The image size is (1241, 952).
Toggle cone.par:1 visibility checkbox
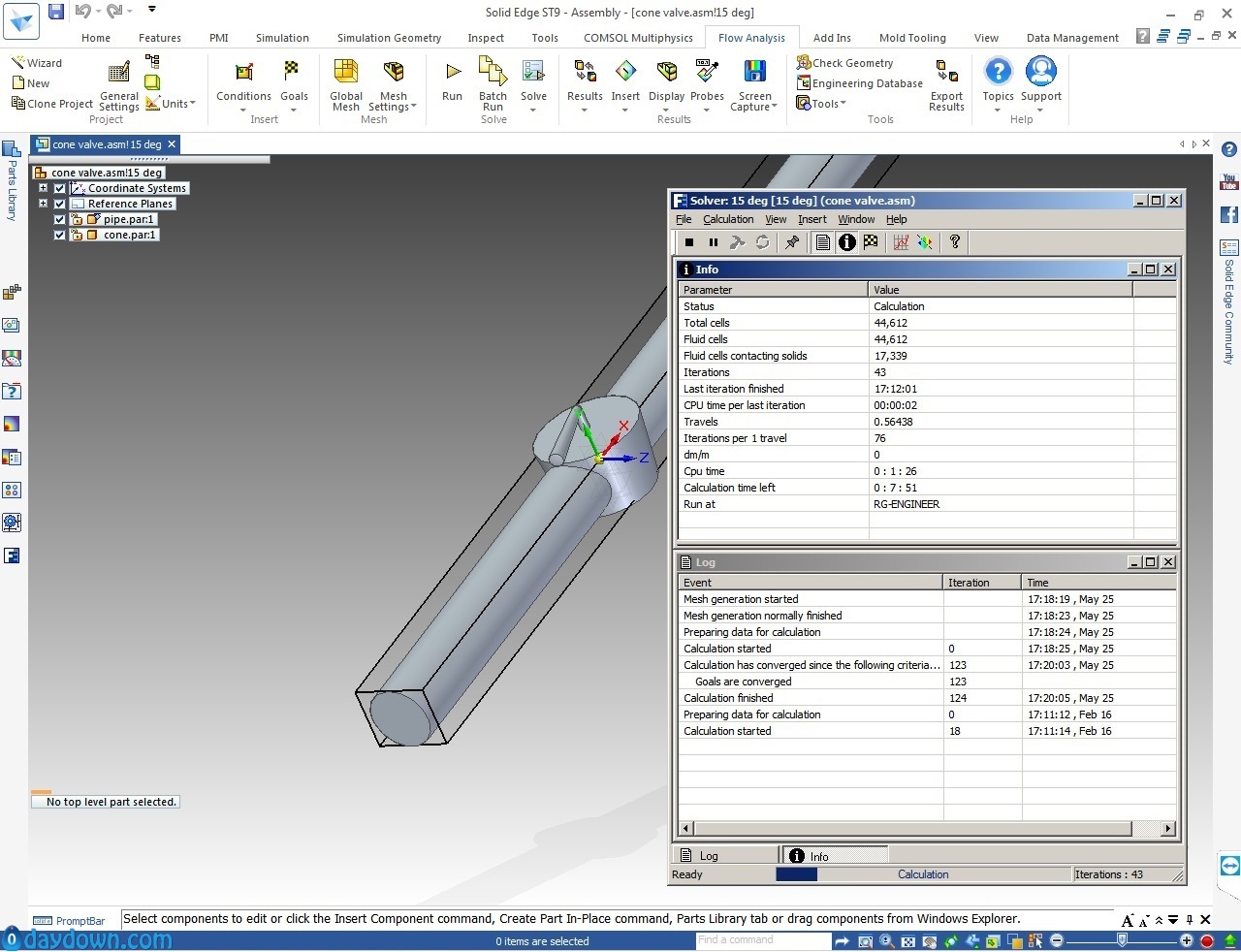coord(59,235)
